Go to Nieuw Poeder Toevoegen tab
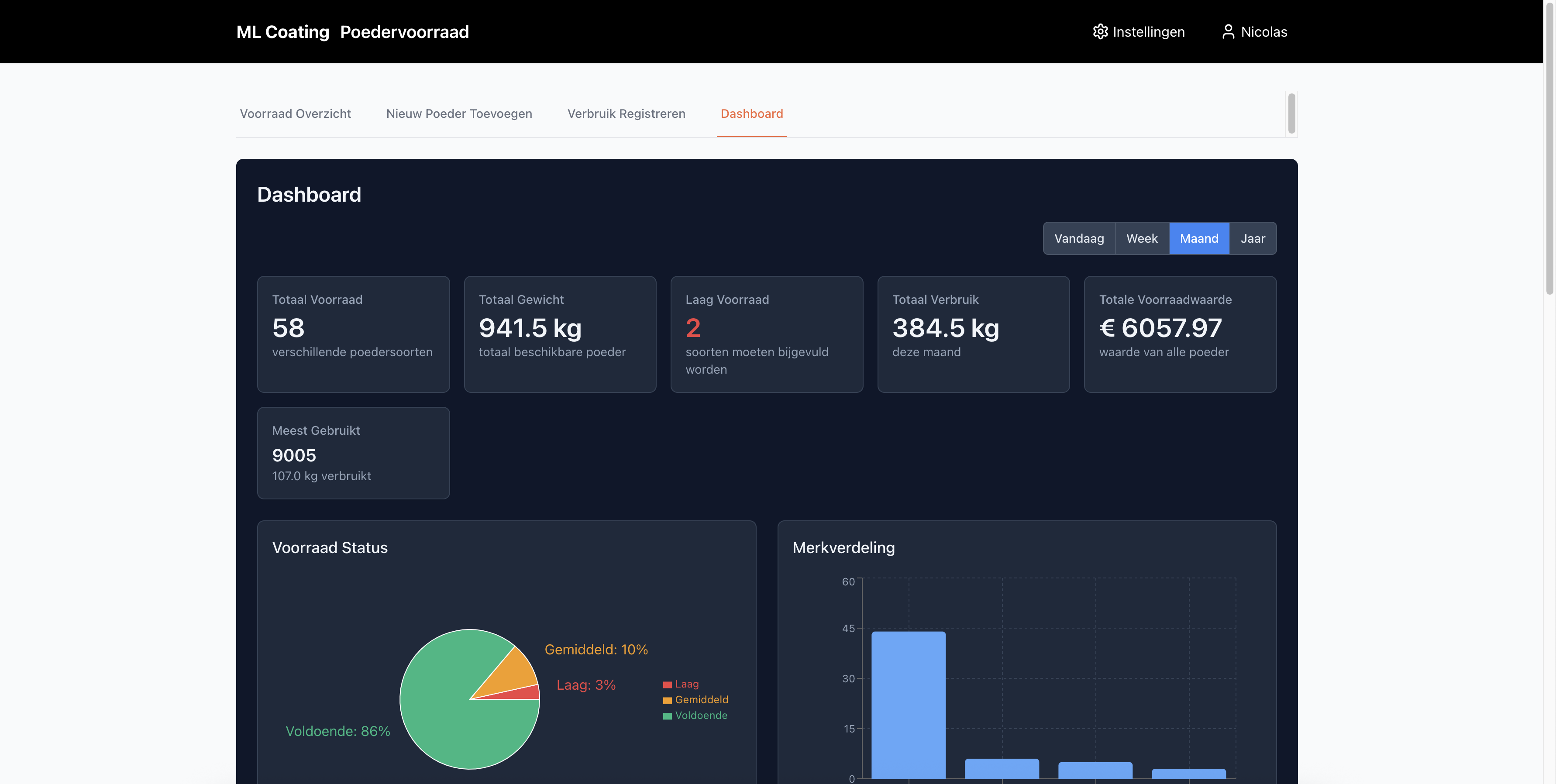The image size is (1556, 784). click(459, 113)
